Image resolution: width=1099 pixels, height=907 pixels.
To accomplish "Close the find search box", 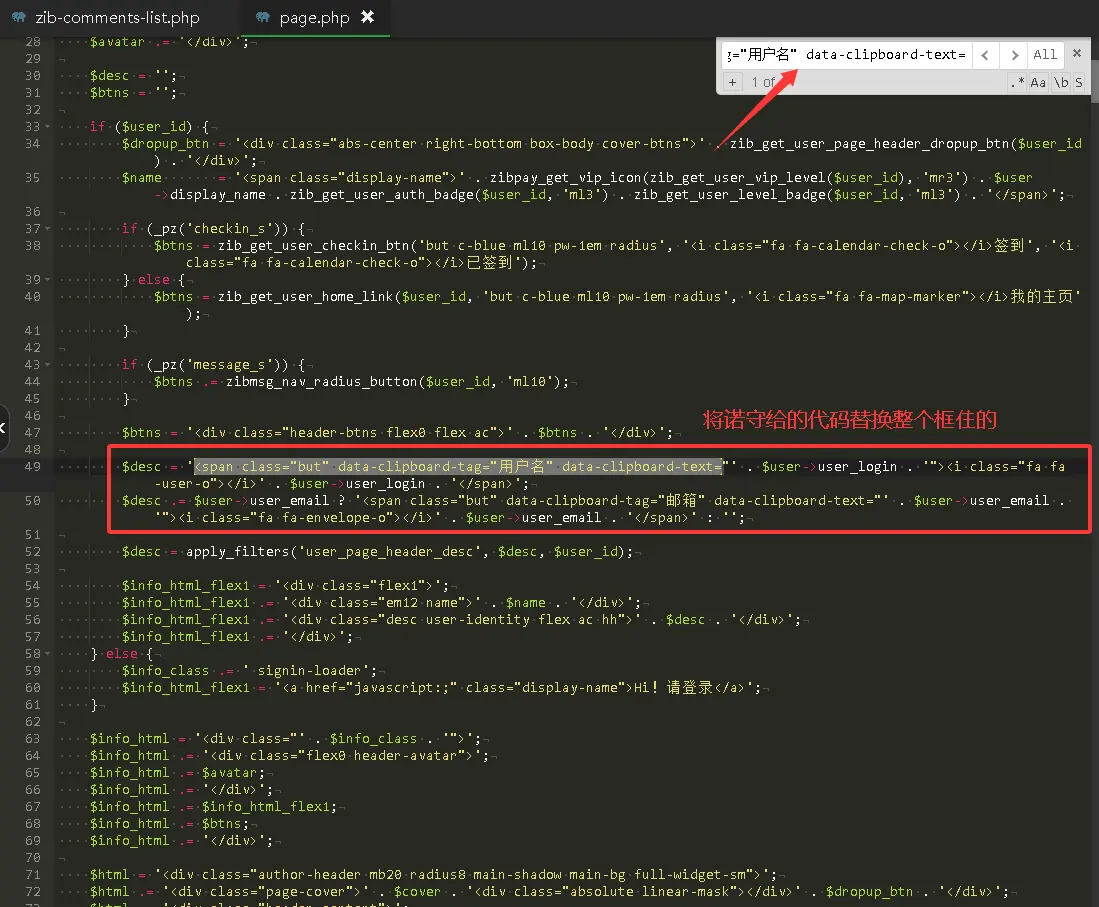I will pyautogui.click(x=1077, y=53).
